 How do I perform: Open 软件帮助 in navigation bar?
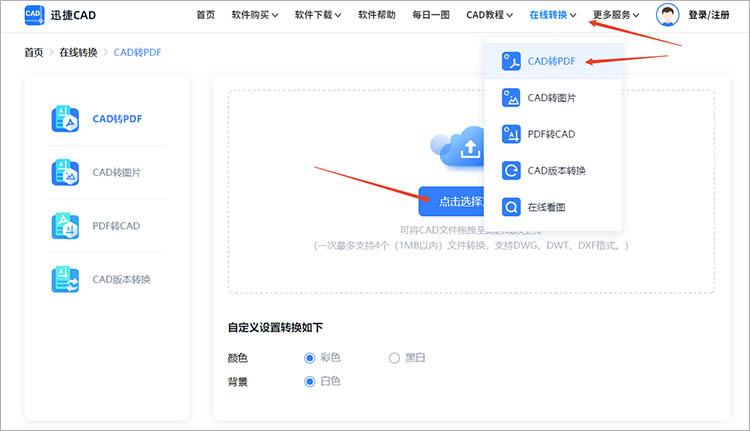[377, 15]
